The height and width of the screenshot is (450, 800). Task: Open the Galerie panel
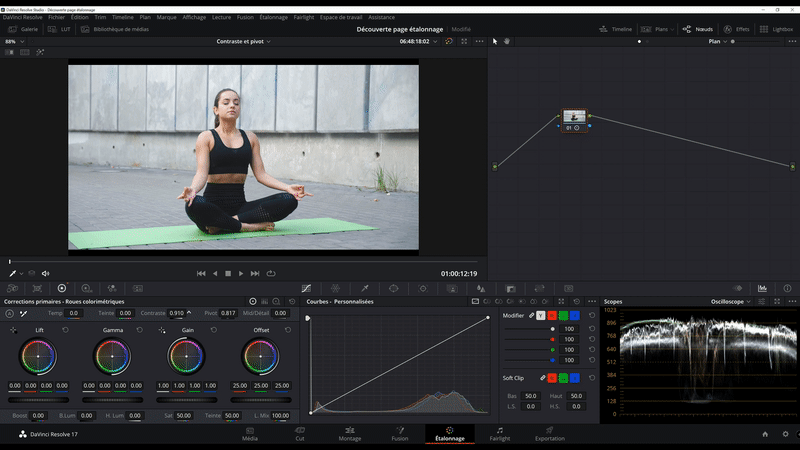point(24,29)
